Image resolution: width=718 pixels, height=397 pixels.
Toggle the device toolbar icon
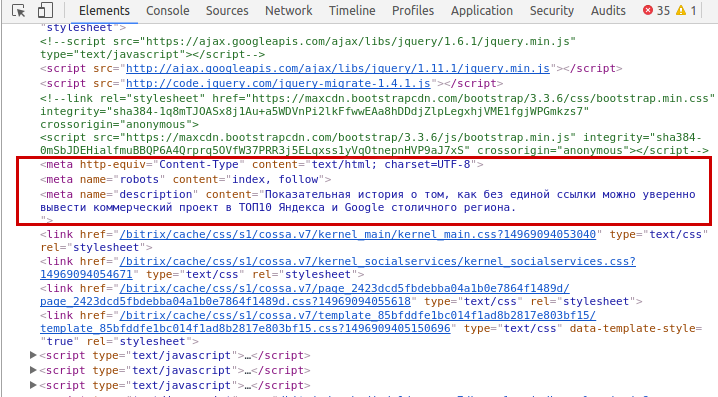coord(45,10)
